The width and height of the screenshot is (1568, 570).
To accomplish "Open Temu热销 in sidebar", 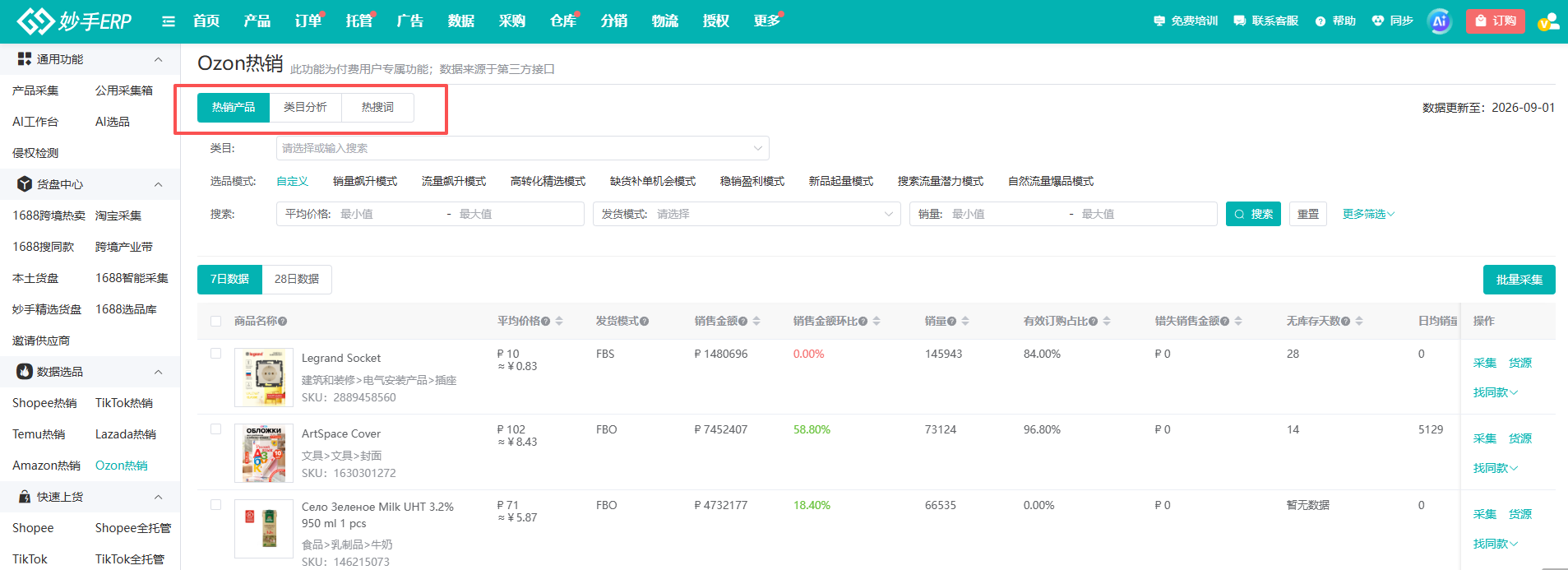I will pyautogui.click(x=39, y=434).
